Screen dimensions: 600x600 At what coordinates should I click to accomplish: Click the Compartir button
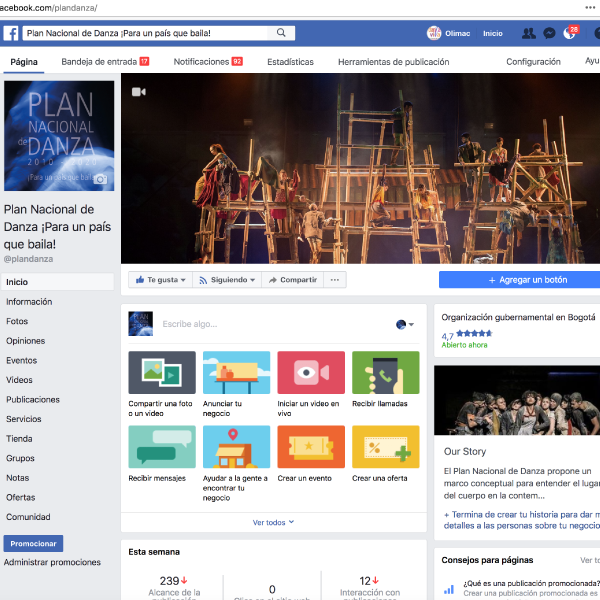click(293, 280)
